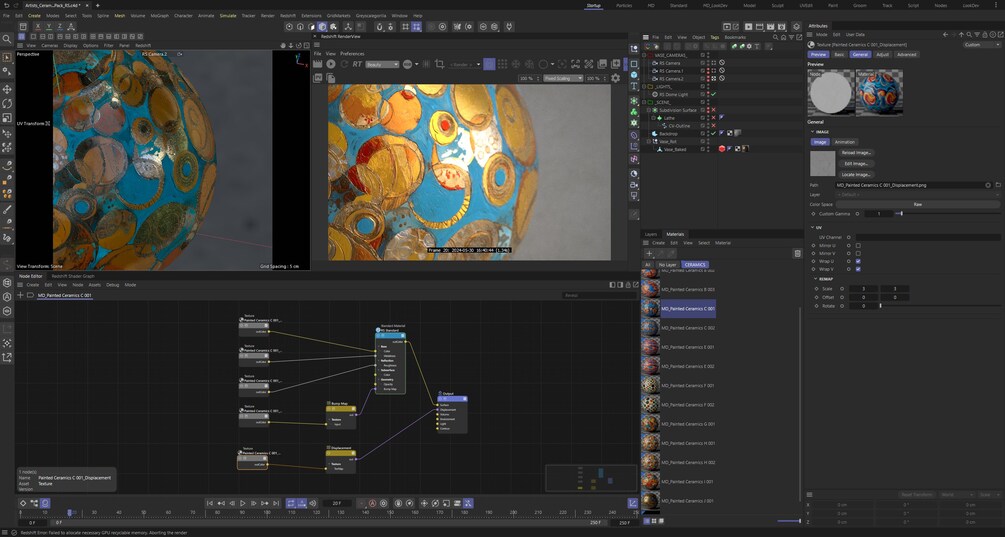This screenshot has height=537, width=1005.
Task: Enable the Mirror V checkbox
Action: (858, 253)
